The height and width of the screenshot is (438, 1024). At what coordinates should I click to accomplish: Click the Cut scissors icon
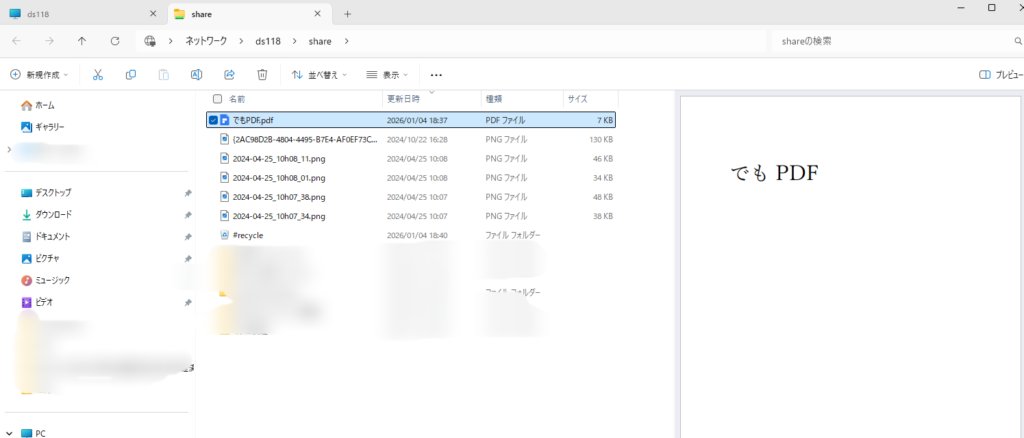click(x=98, y=75)
